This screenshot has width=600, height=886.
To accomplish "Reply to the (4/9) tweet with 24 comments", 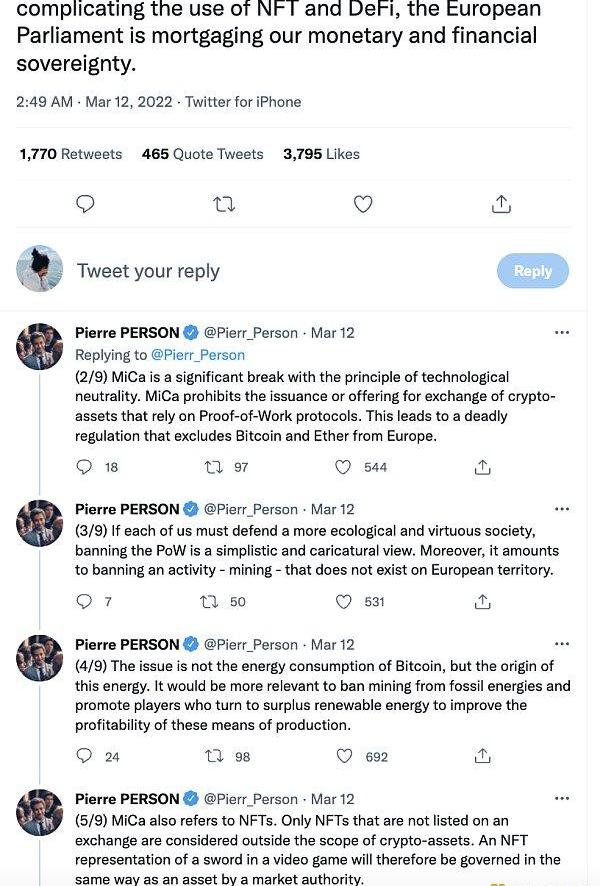I will [85, 756].
